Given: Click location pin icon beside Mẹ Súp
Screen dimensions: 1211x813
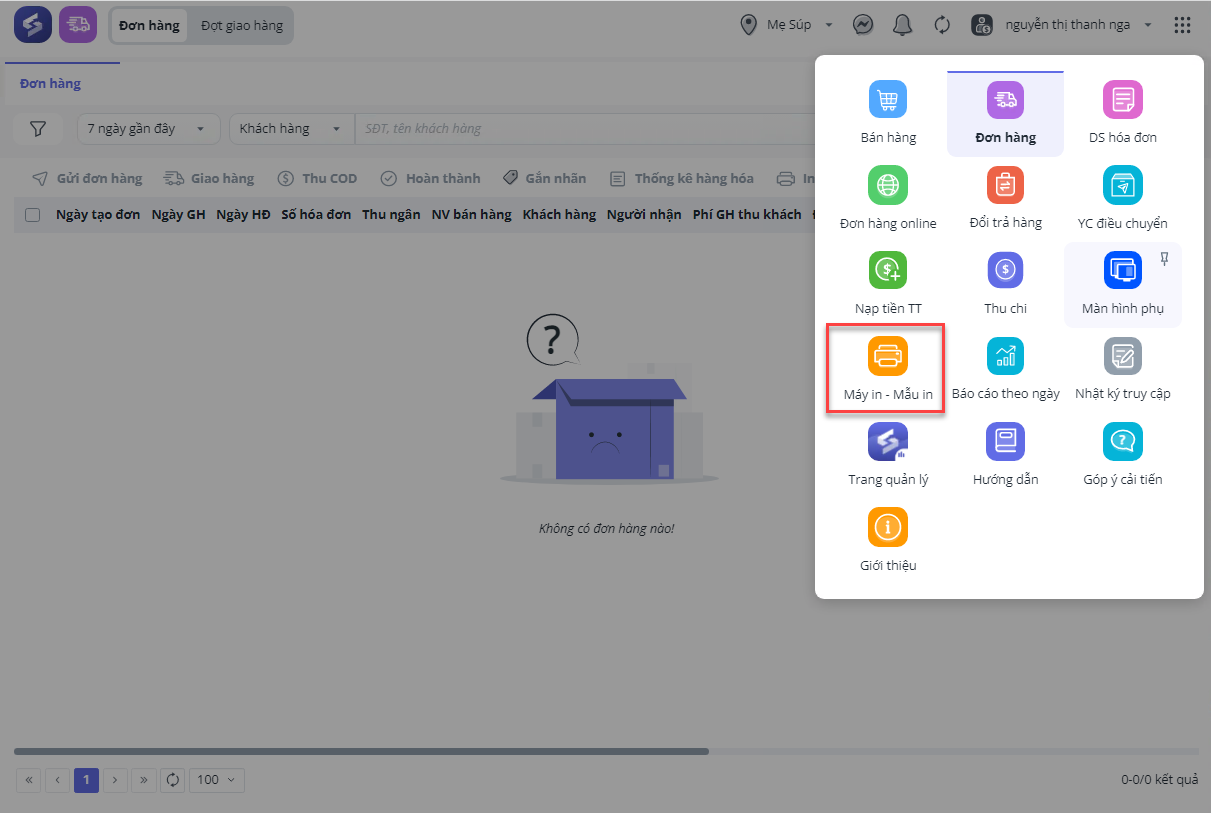Looking at the screenshot, I should 748,25.
